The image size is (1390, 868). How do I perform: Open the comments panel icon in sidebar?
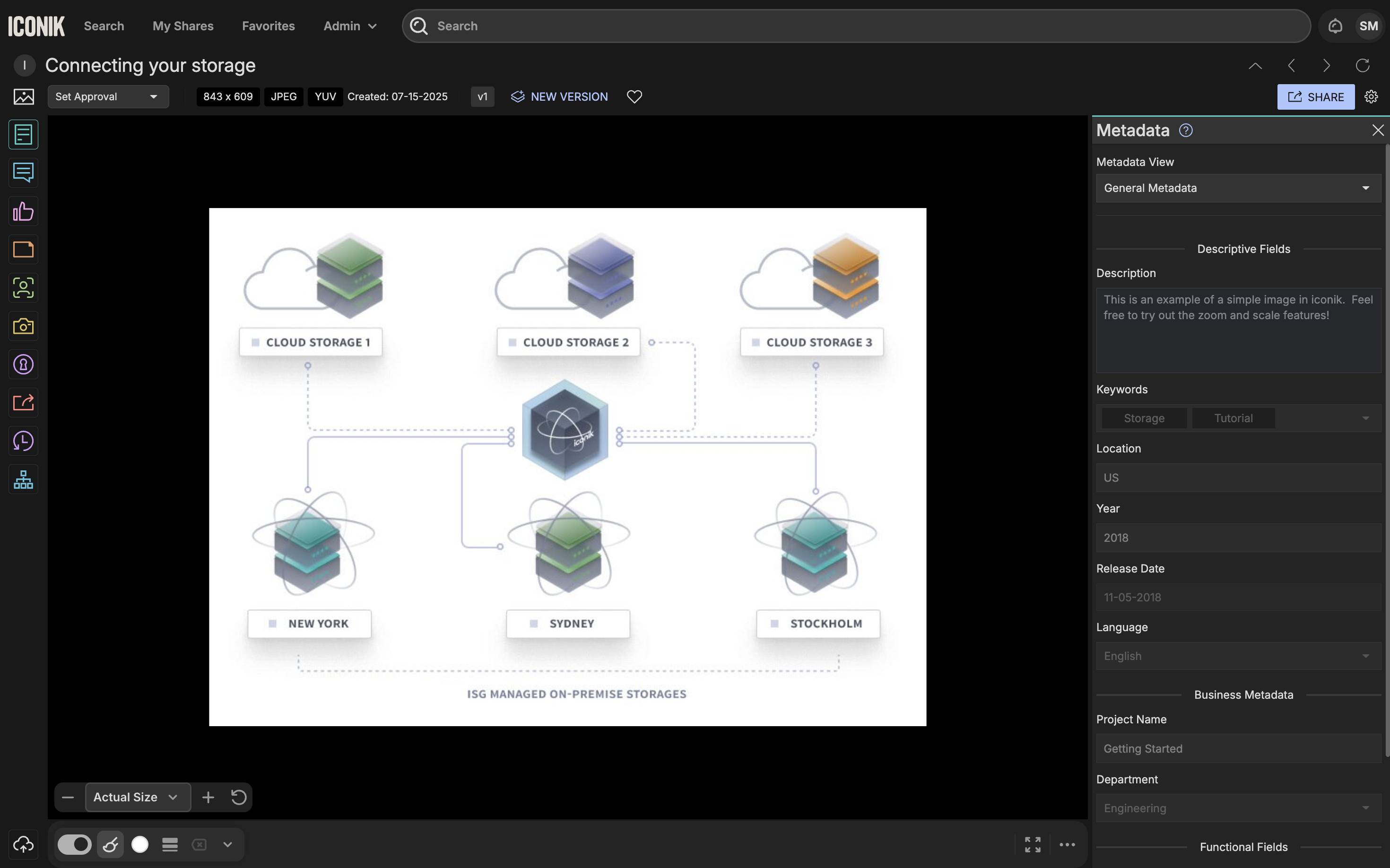[x=23, y=172]
